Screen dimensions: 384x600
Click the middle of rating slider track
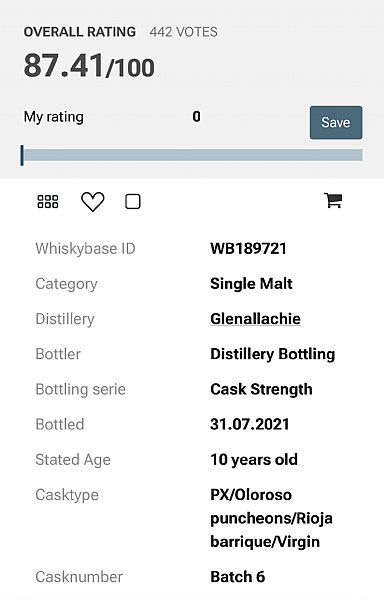coord(192,155)
